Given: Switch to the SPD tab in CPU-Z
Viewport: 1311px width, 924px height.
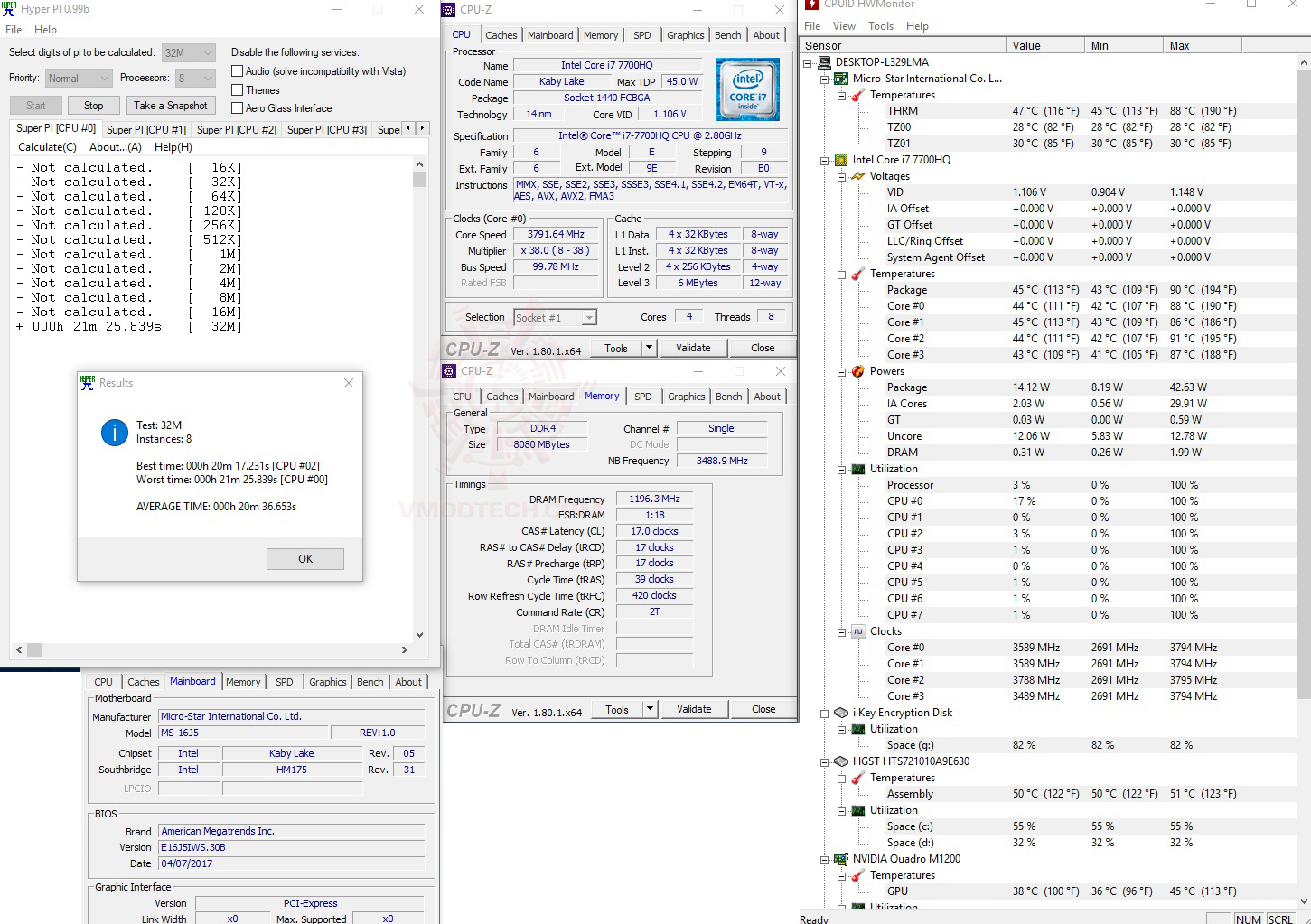Looking at the screenshot, I should (642, 34).
